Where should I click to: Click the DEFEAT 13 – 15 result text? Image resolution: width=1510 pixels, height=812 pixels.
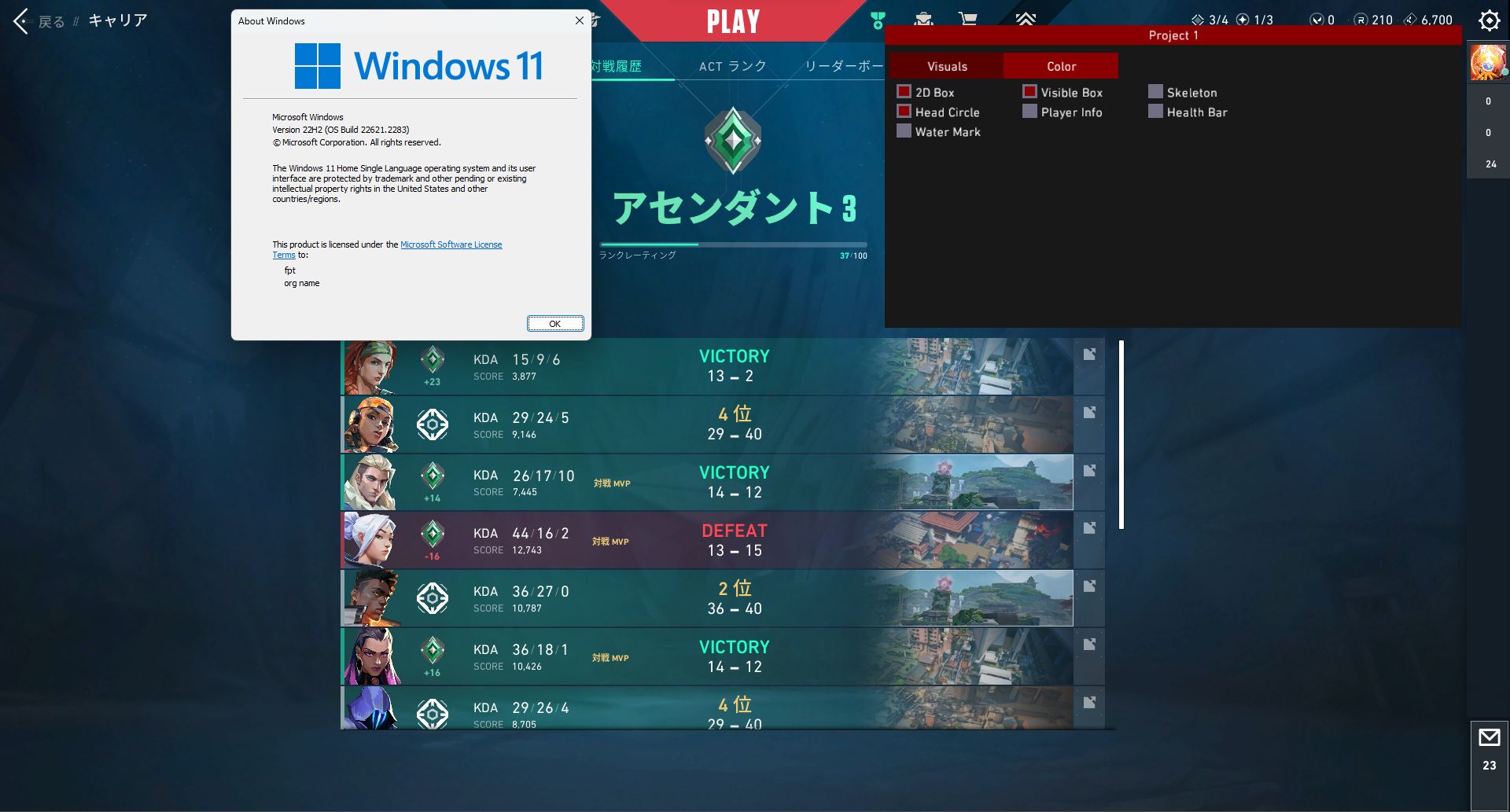(x=735, y=540)
